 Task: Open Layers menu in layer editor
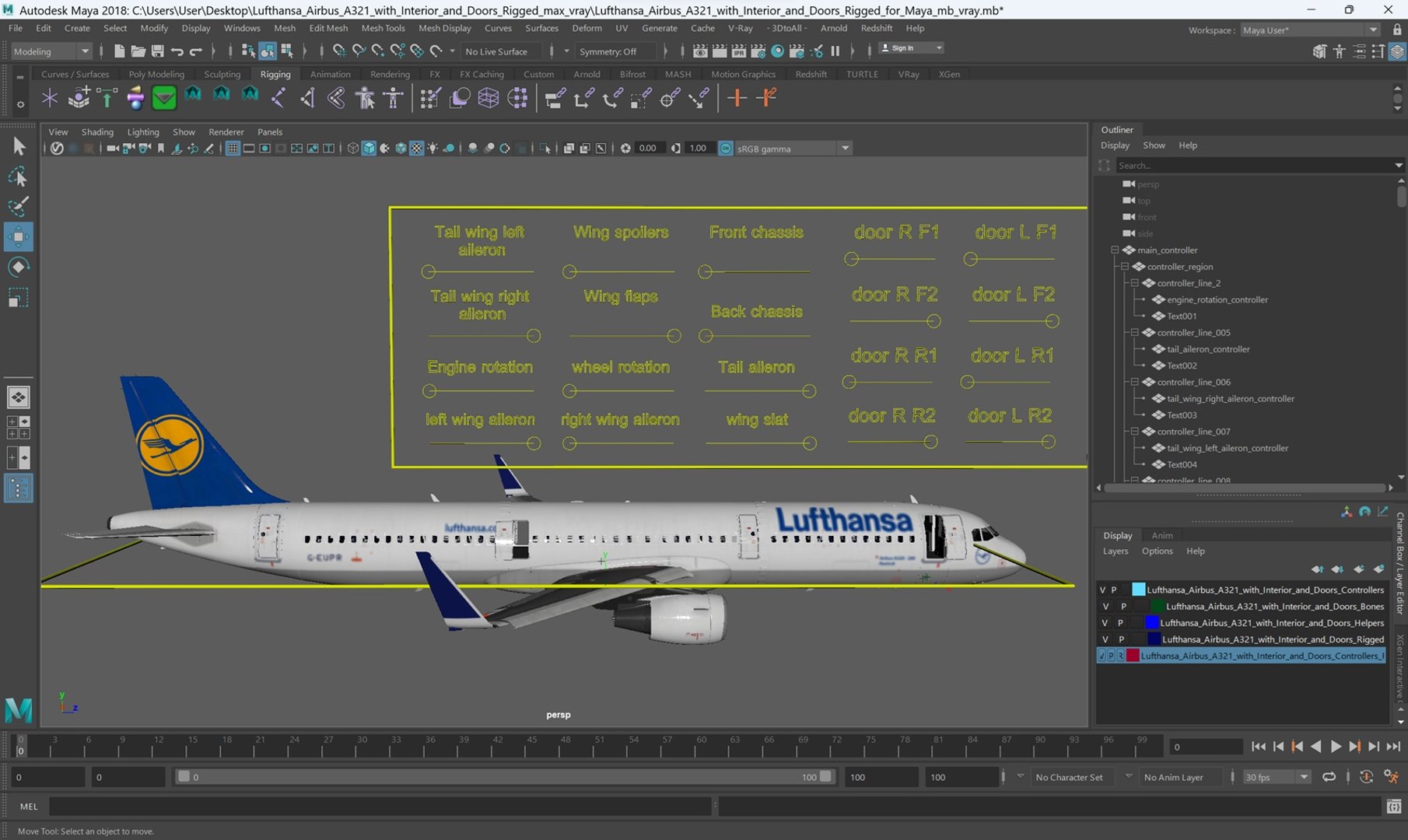pos(1115,551)
